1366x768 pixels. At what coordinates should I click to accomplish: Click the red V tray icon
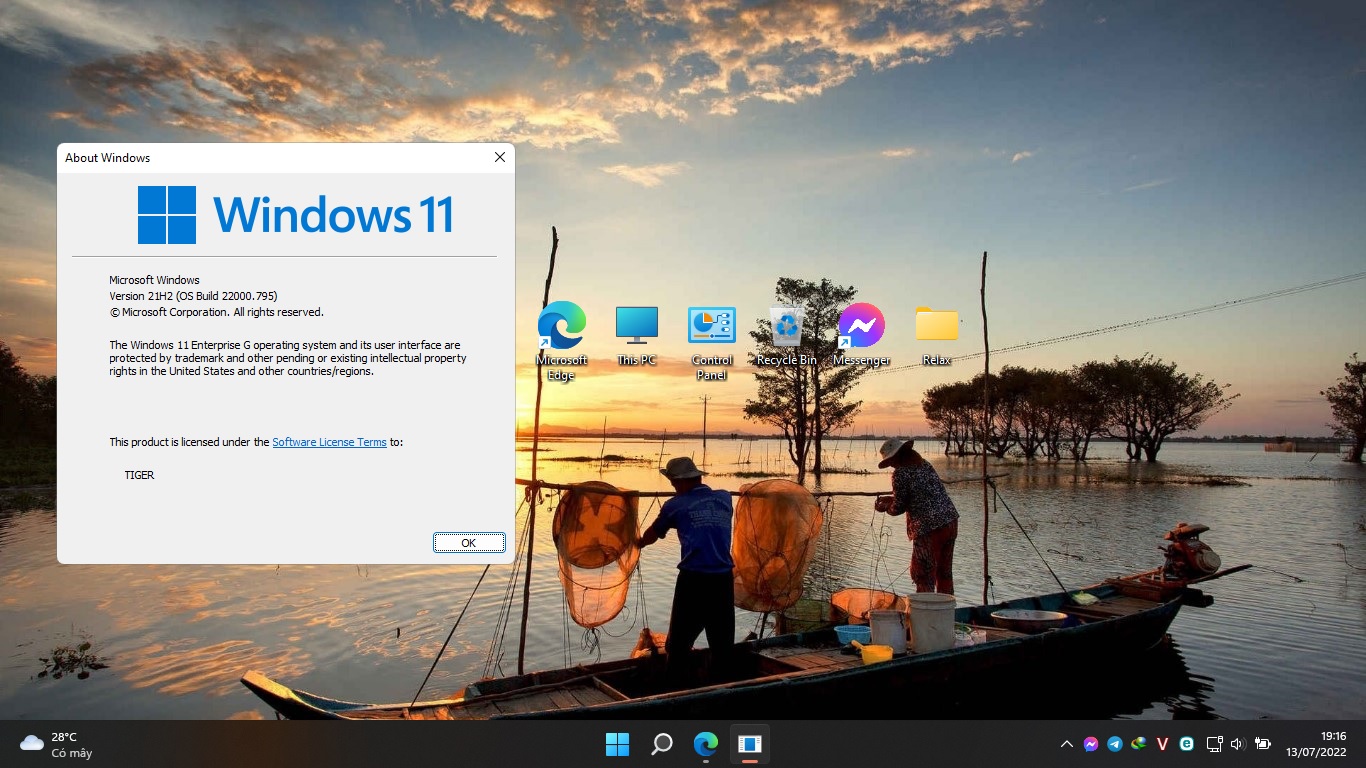(1162, 744)
